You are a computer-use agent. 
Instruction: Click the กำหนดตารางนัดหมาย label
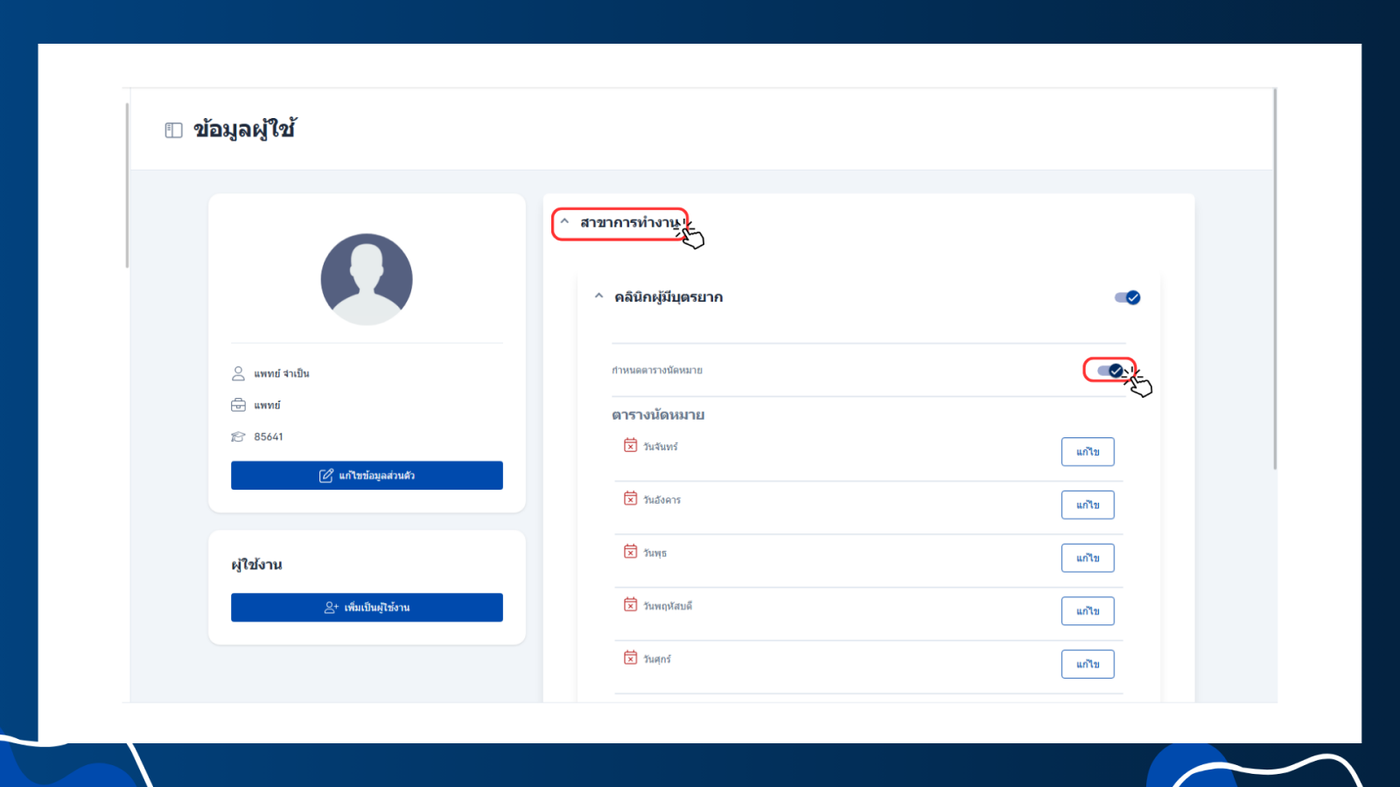(x=657, y=371)
